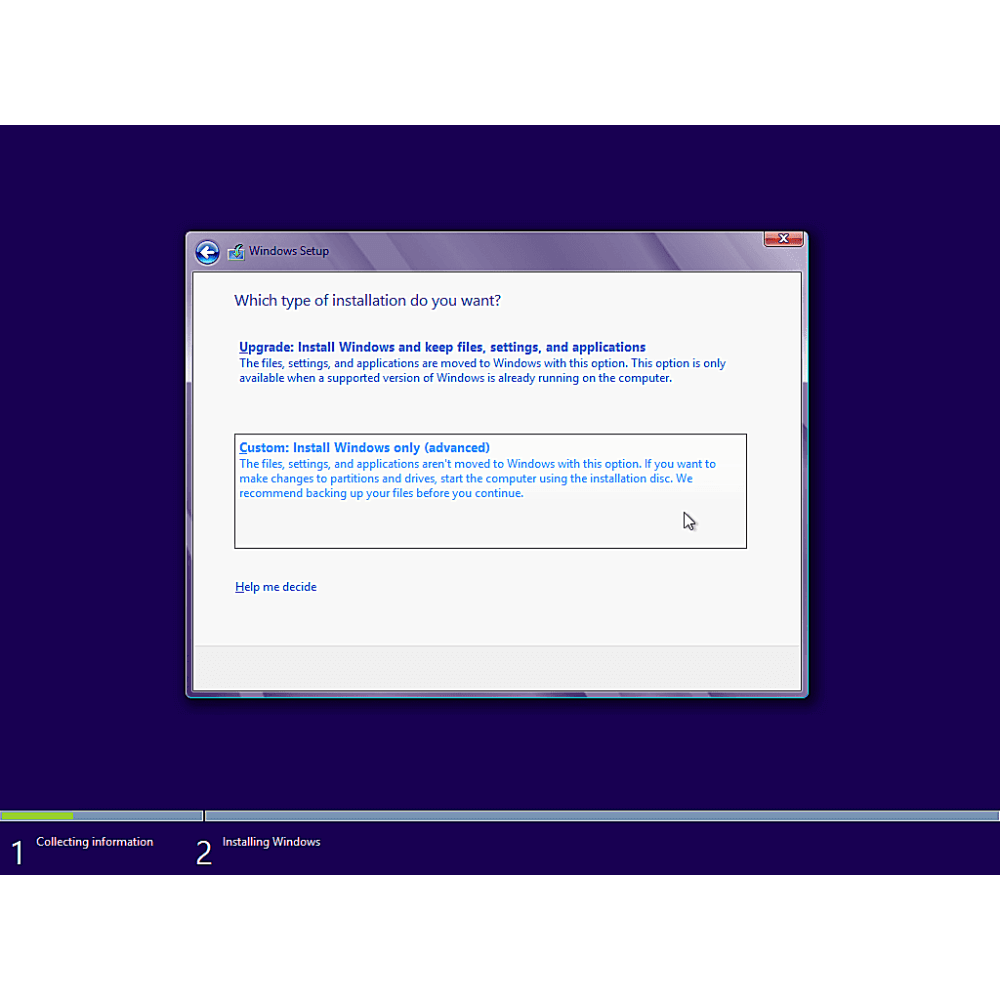1000x1000 pixels.
Task: Click the Windows Setup title text
Action: pos(288,251)
